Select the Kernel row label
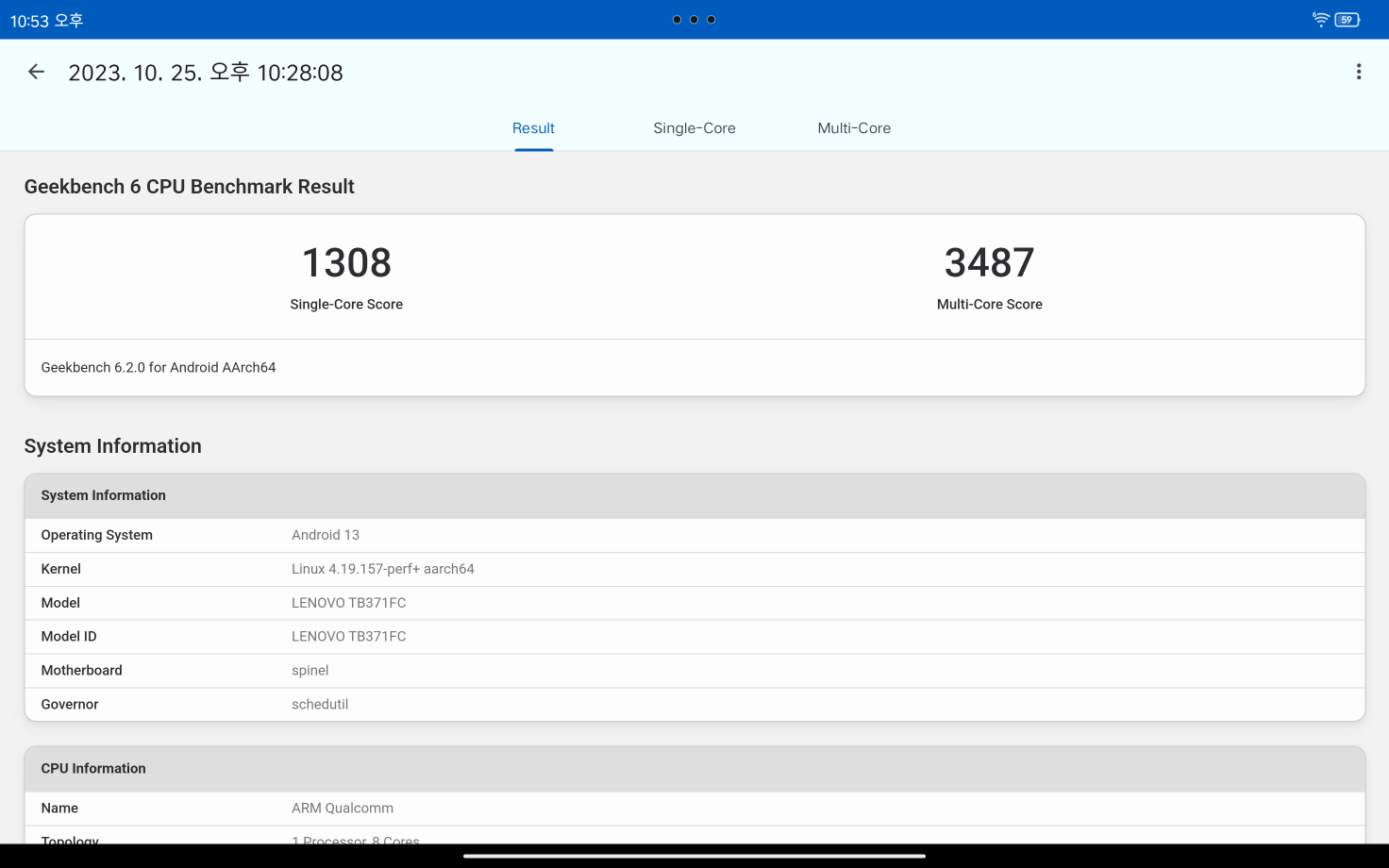Image resolution: width=1389 pixels, height=868 pixels. tap(61, 569)
